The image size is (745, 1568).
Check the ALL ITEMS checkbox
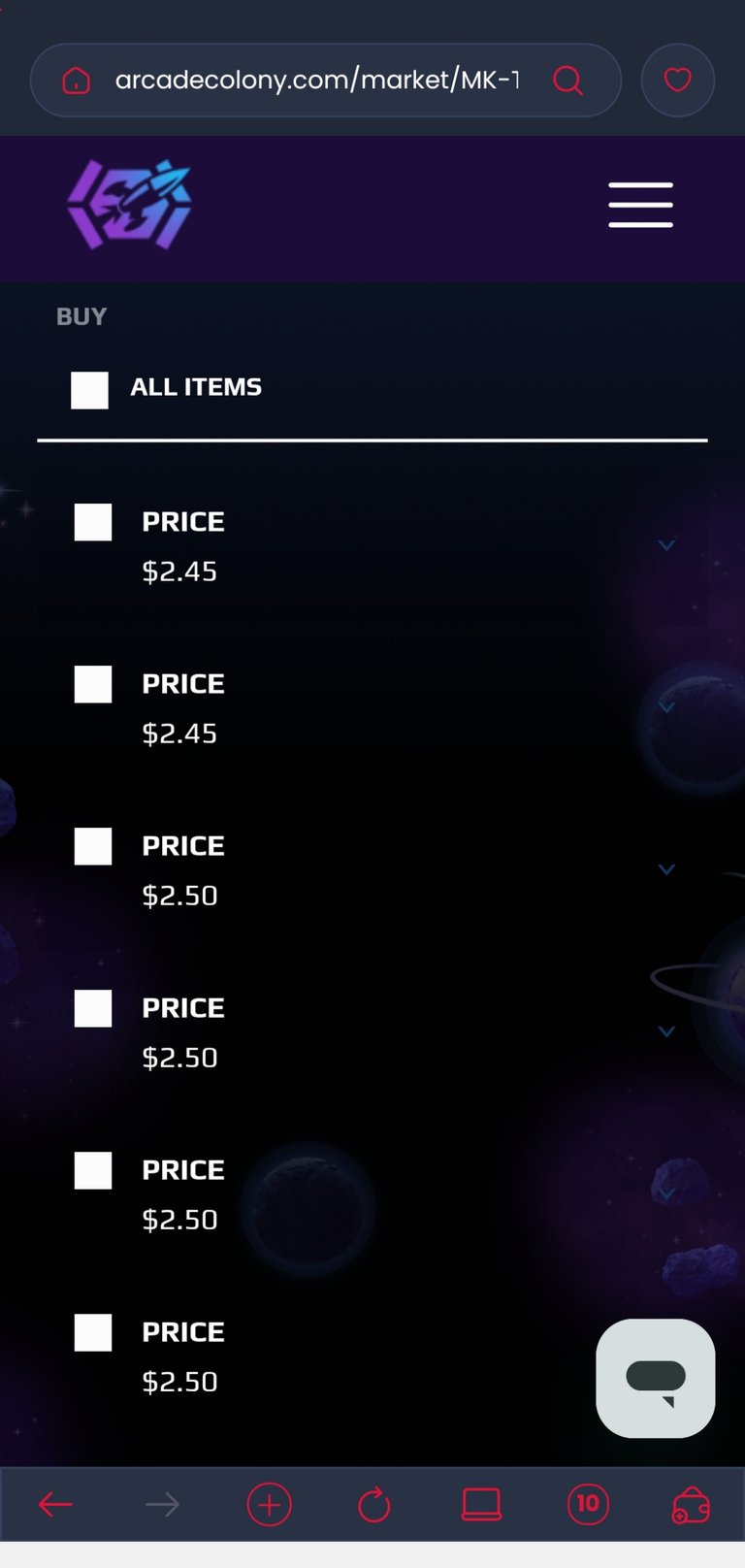[x=89, y=390]
